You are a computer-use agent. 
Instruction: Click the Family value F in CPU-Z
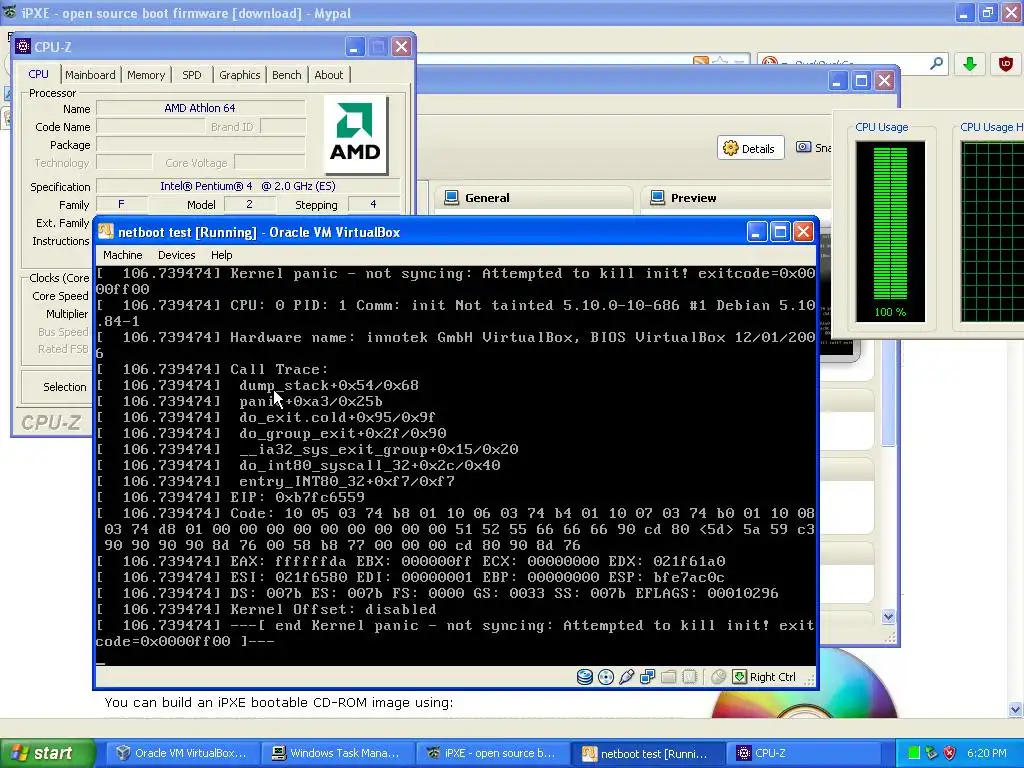pyautogui.click(x=121, y=204)
